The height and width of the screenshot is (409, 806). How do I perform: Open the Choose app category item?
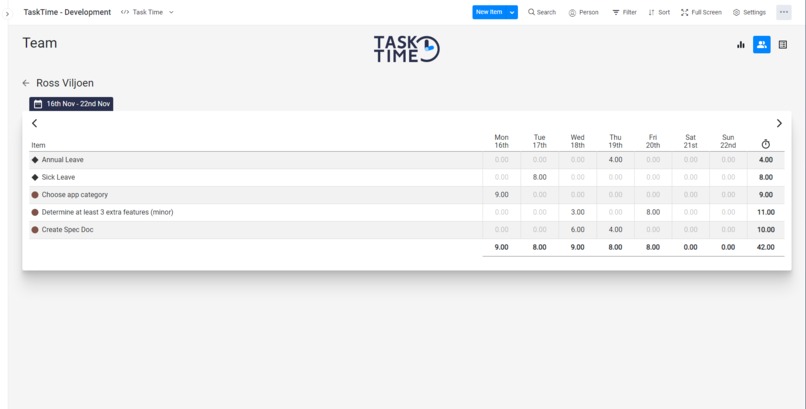pos(75,195)
